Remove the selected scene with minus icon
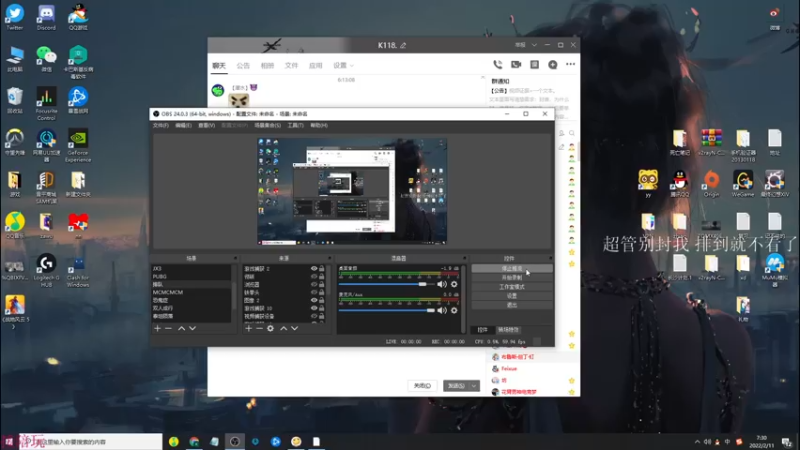Image resolution: width=800 pixels, height=450 pixels. point(168,329)
